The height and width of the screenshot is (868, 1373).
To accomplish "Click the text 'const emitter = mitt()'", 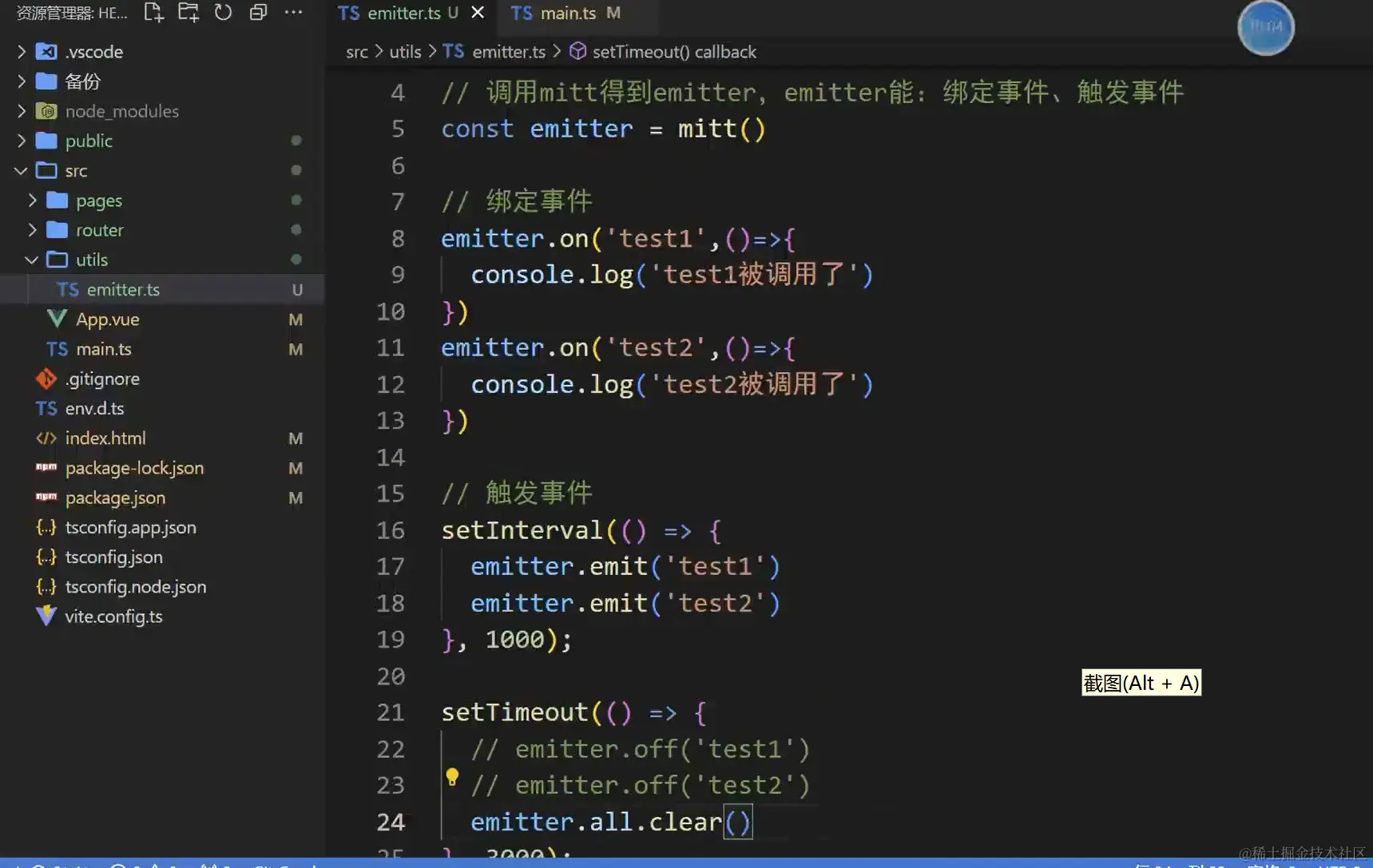I will pyautogui.click(x=604, y=129).
